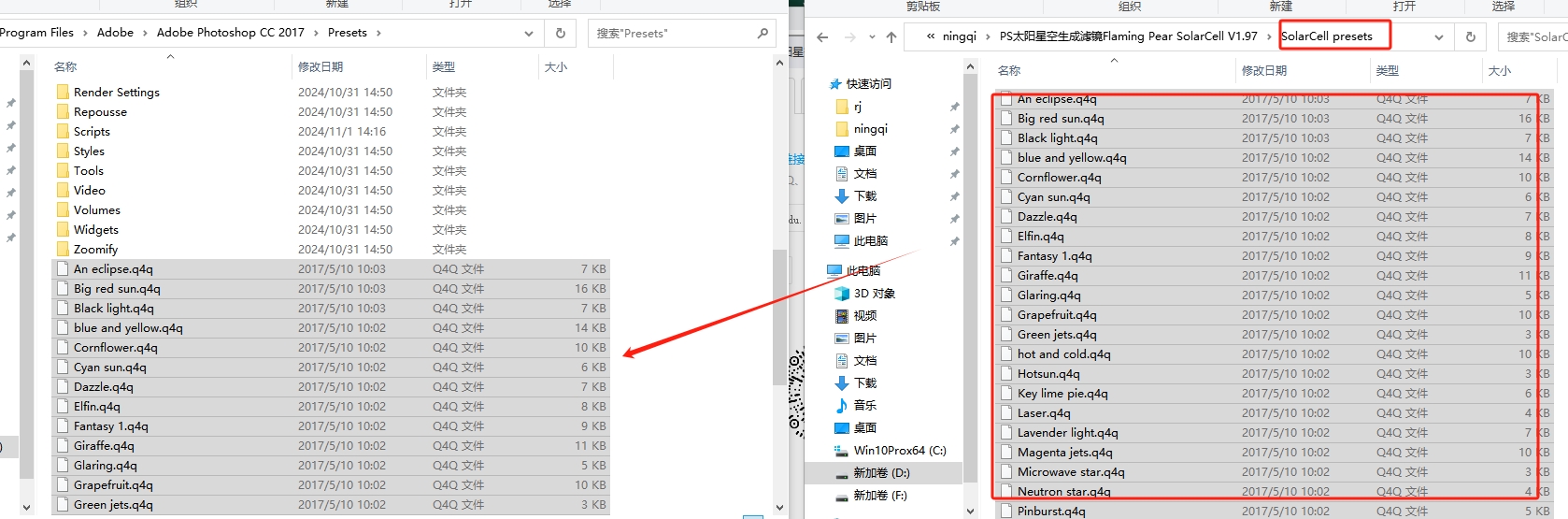Open the Tools folder in Presets window
The image size is (1568, 519).
[x=89, y=170]
